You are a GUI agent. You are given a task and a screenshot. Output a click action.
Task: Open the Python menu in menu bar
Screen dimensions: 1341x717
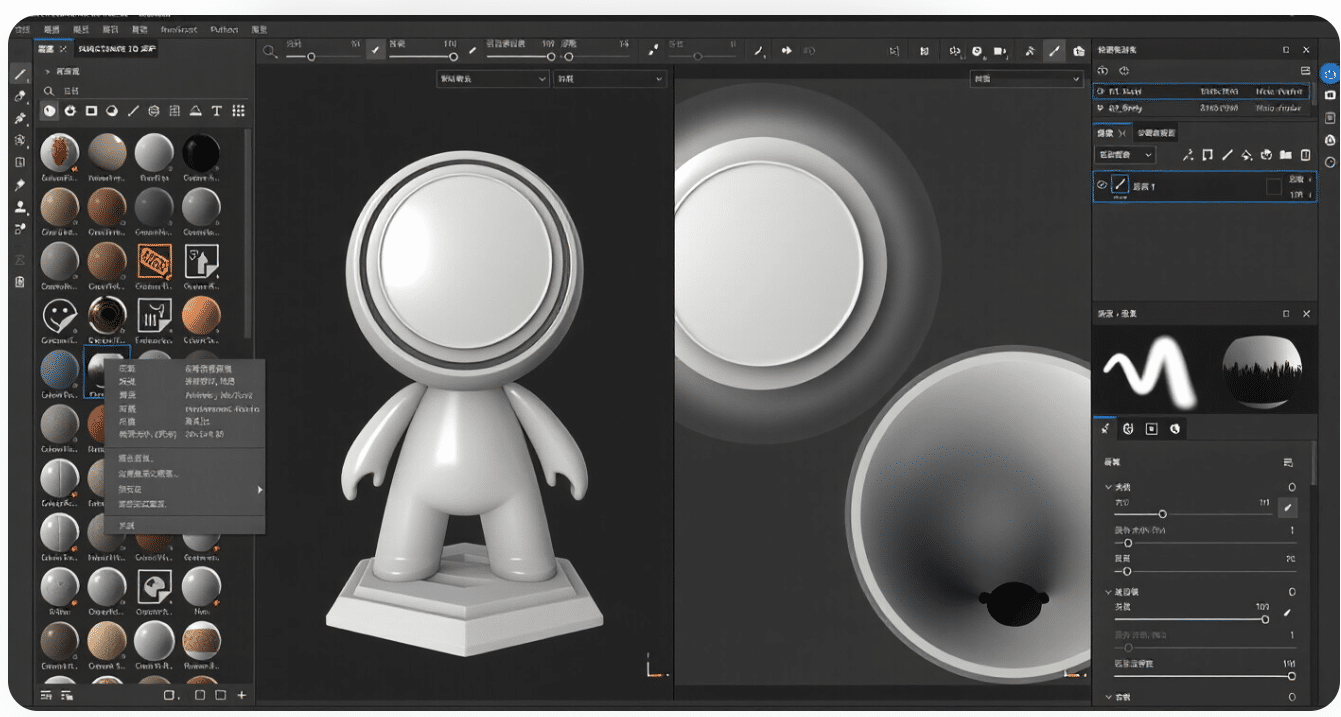pos(224,30)
